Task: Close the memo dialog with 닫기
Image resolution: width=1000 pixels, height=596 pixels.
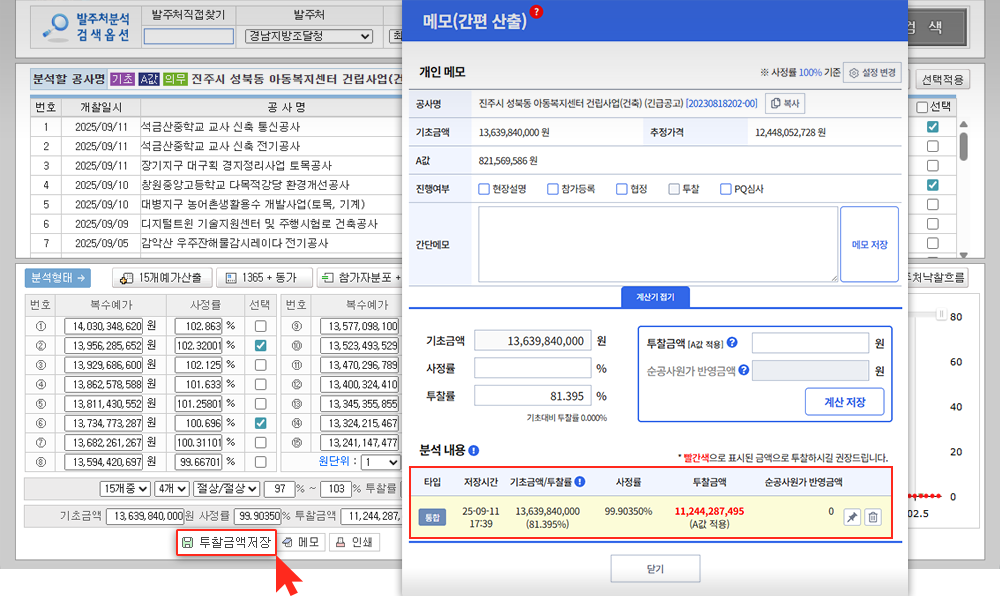Action: (655, 569)
